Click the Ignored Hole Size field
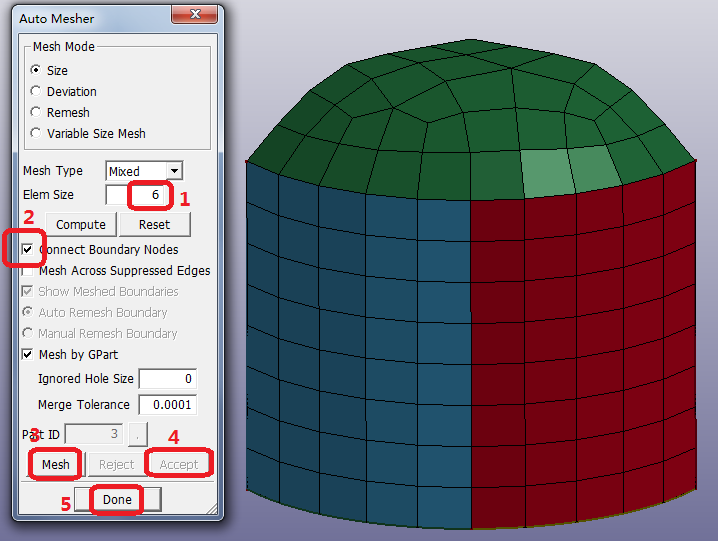 [167, 380]
